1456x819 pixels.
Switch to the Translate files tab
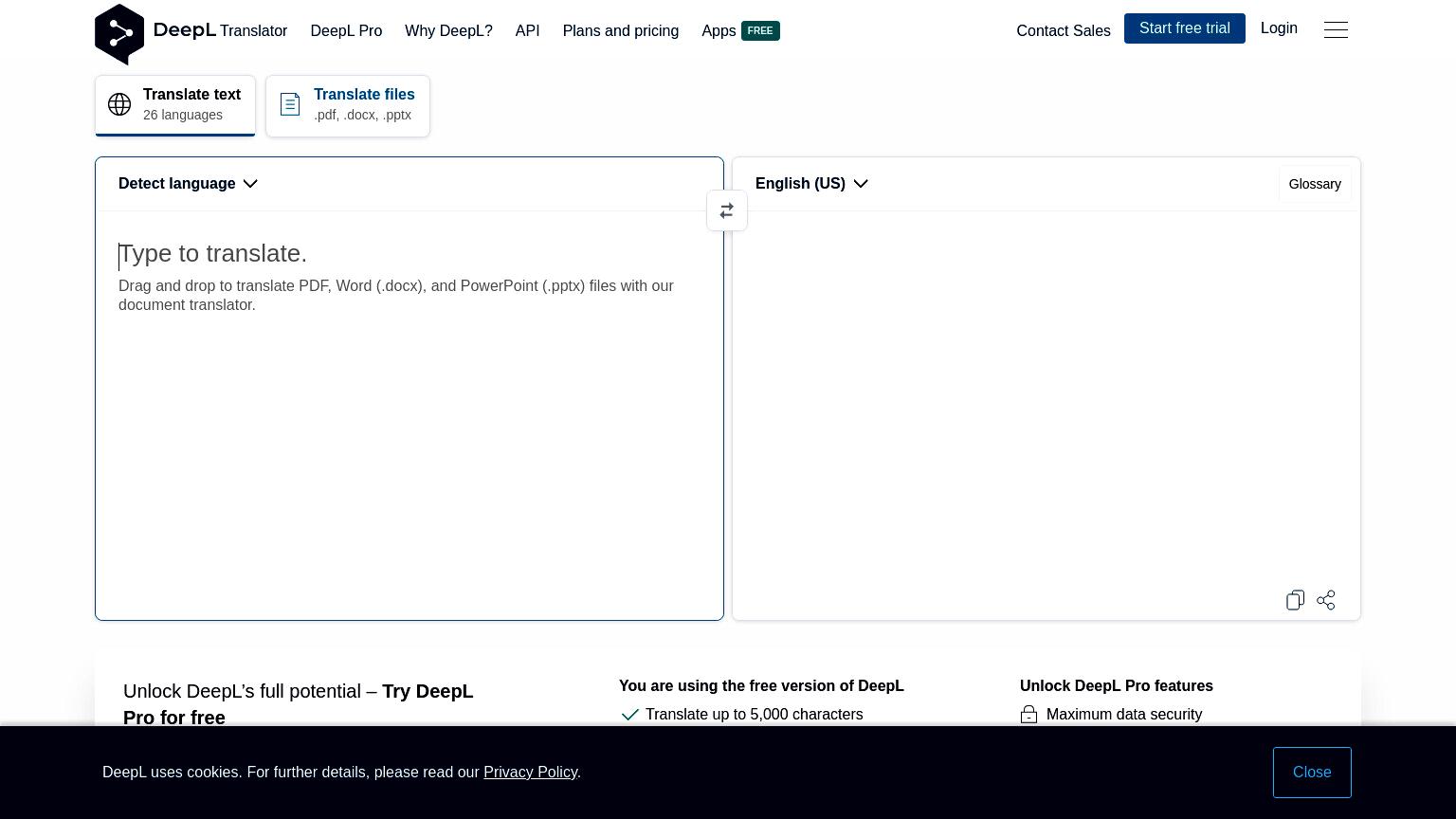coord(348,105)
